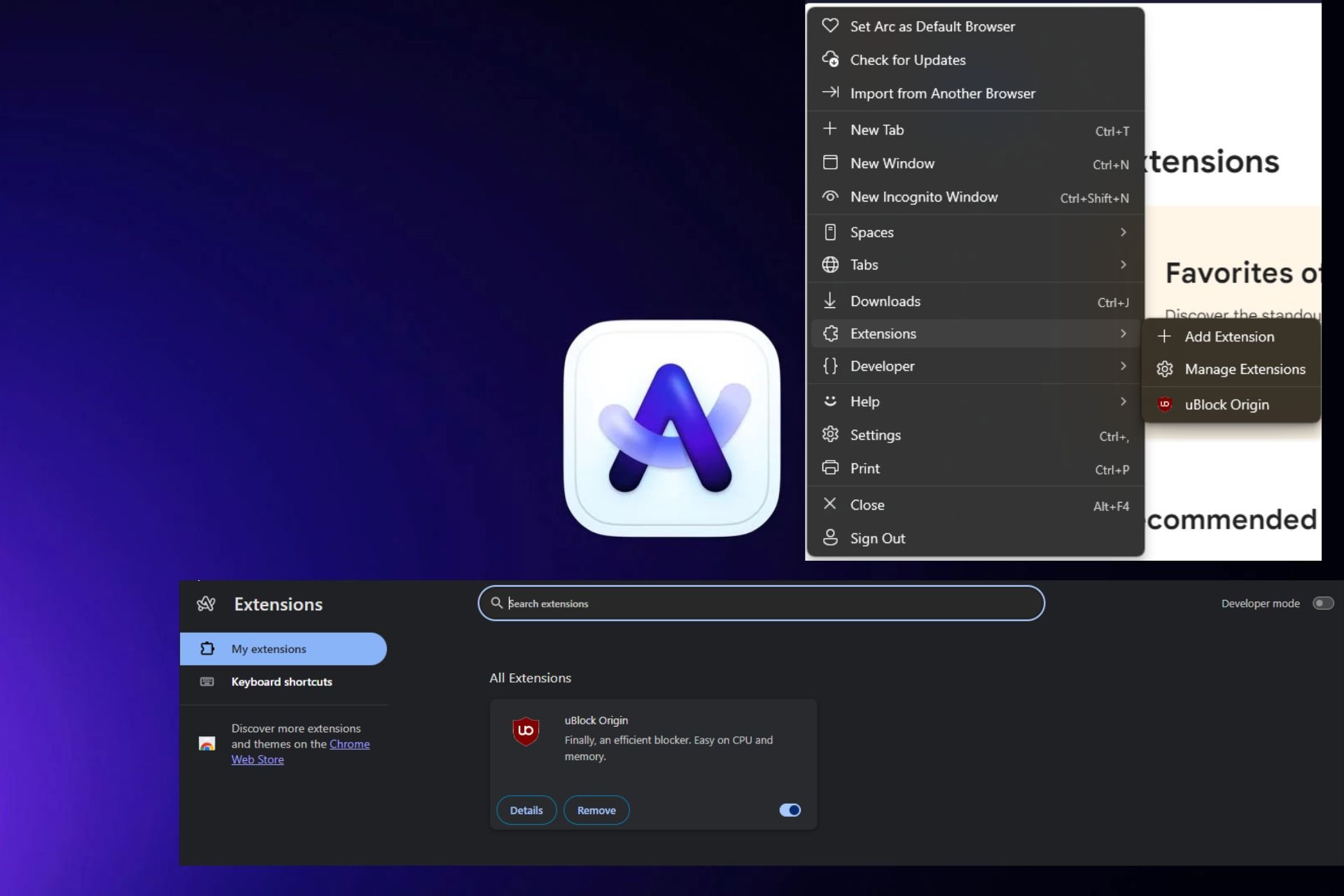Click the uBlock Origin shield icon in submenu
This screenshot has height=896, width=1344.
1165,404
